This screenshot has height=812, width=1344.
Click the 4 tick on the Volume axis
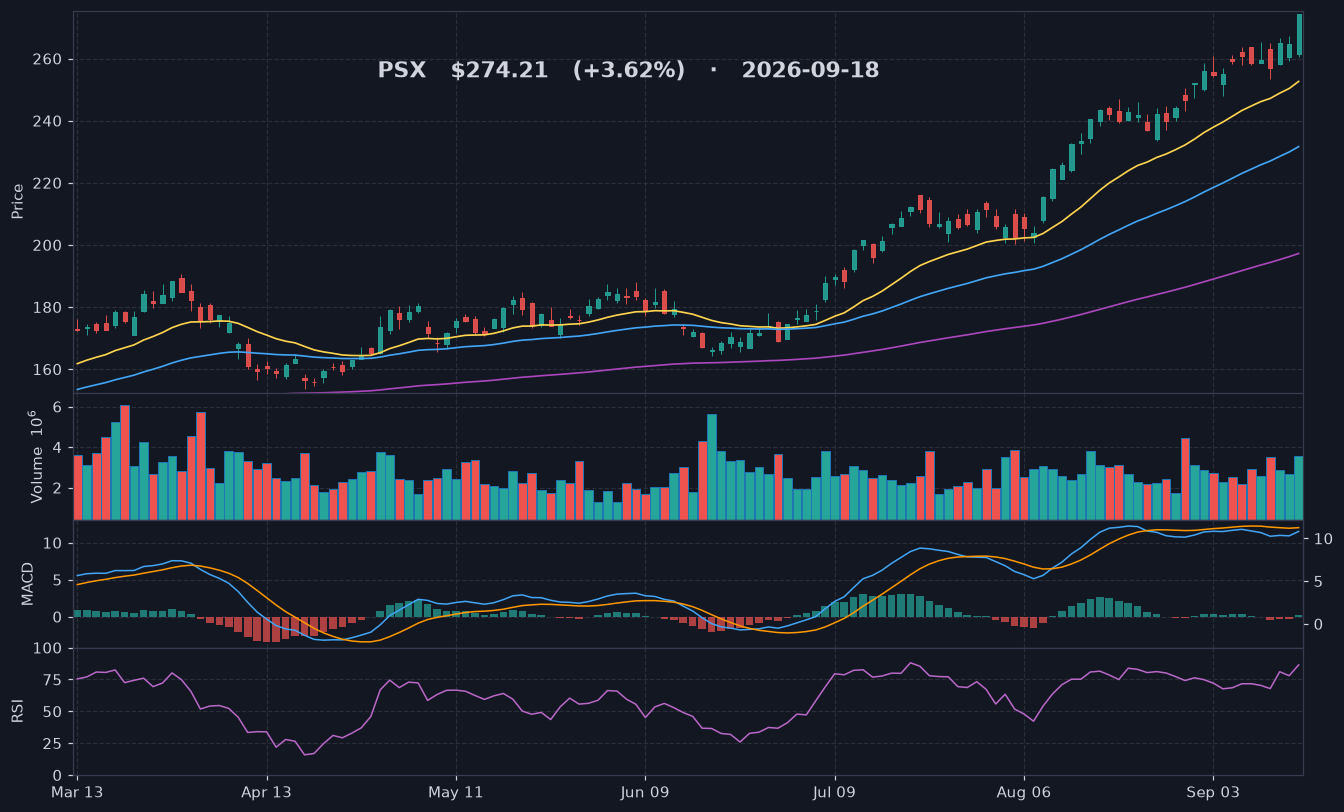(x=58, y=448)
